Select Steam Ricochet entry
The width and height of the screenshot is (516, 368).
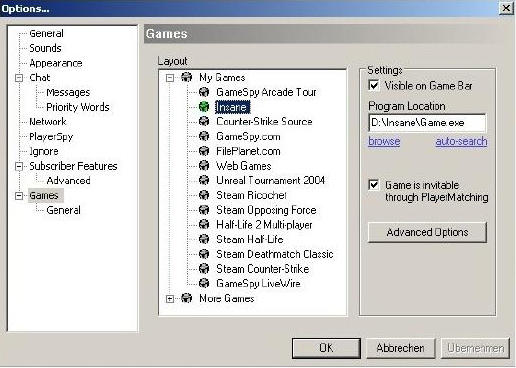click(x=251, y=195)
